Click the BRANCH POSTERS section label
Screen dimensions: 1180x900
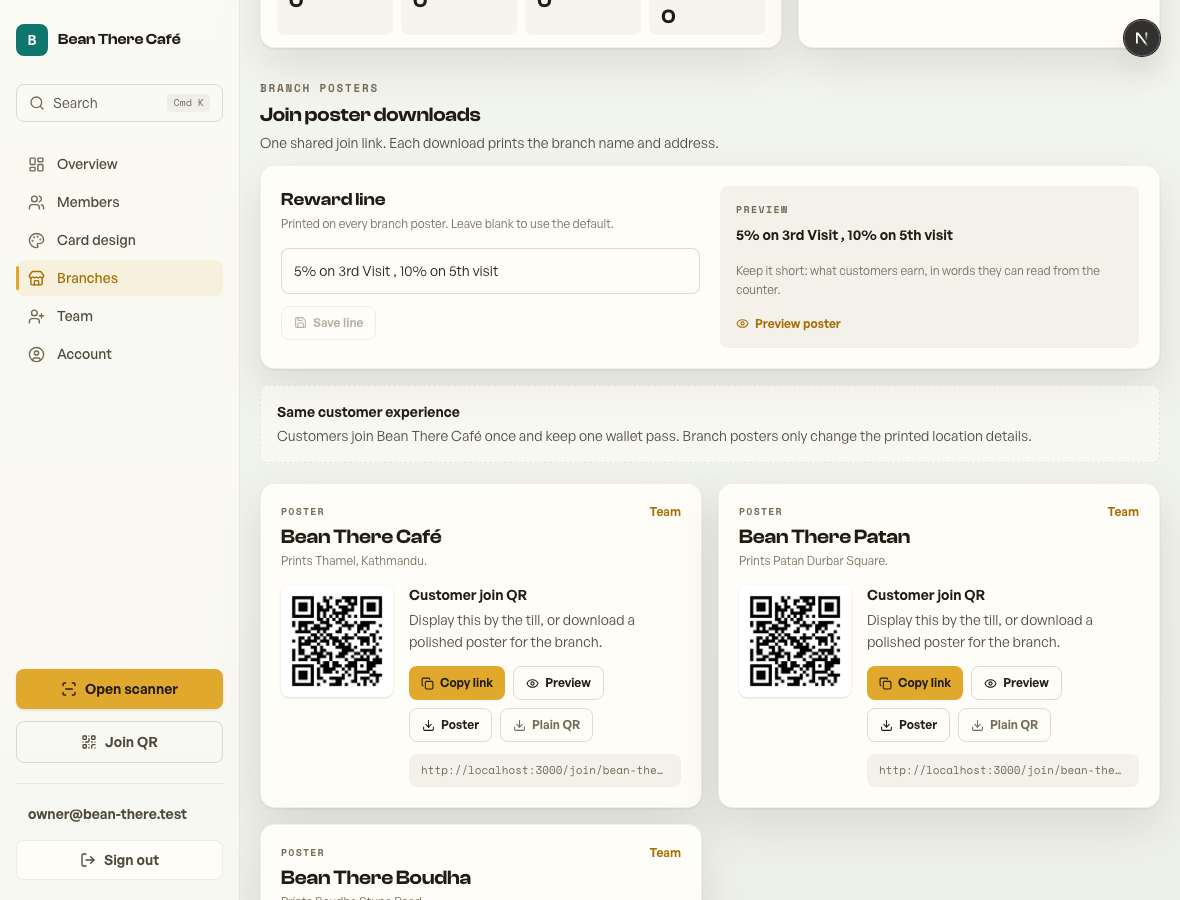click(x=319, y=88)
